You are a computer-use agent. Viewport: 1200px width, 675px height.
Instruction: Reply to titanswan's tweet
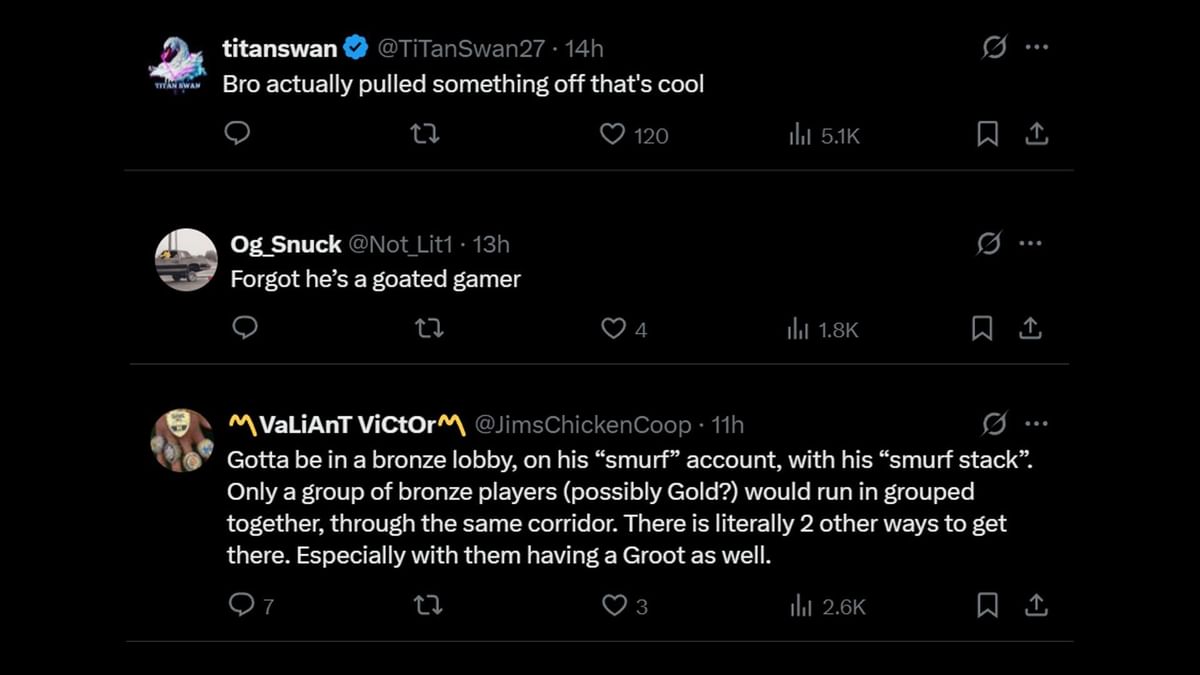237,134
